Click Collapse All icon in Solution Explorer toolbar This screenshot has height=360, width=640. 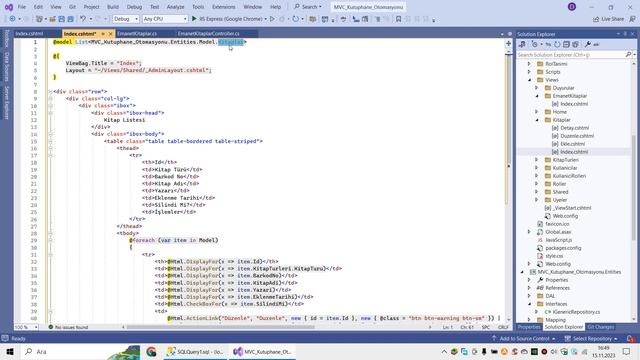(x=566, y=44)
